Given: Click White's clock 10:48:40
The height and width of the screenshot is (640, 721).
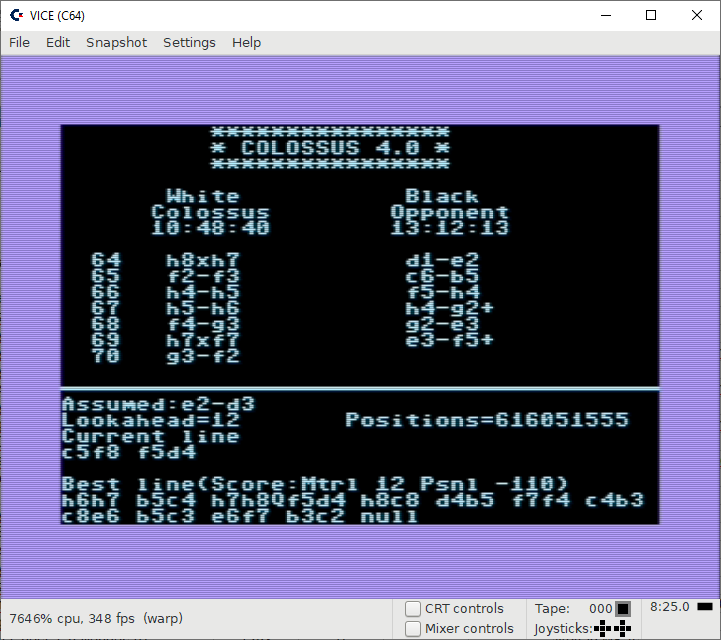Looking at the screenshot, I should point(211,228).
